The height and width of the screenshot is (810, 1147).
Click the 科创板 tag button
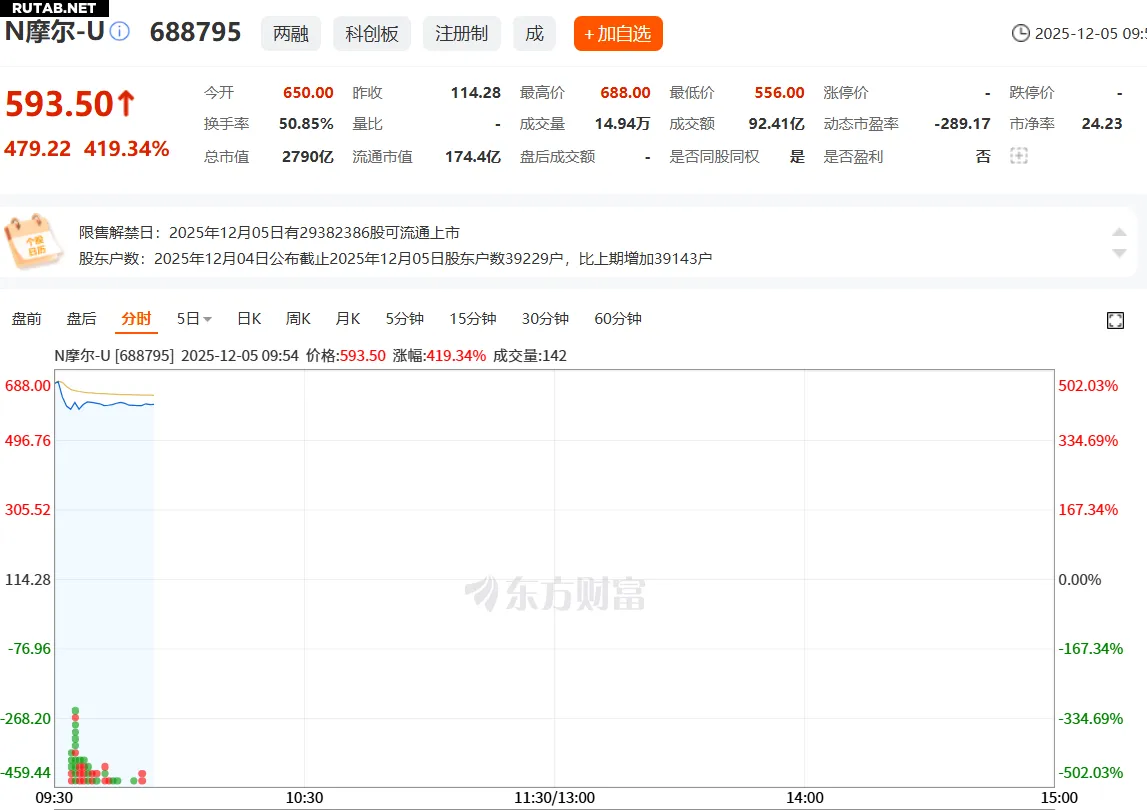372,34
